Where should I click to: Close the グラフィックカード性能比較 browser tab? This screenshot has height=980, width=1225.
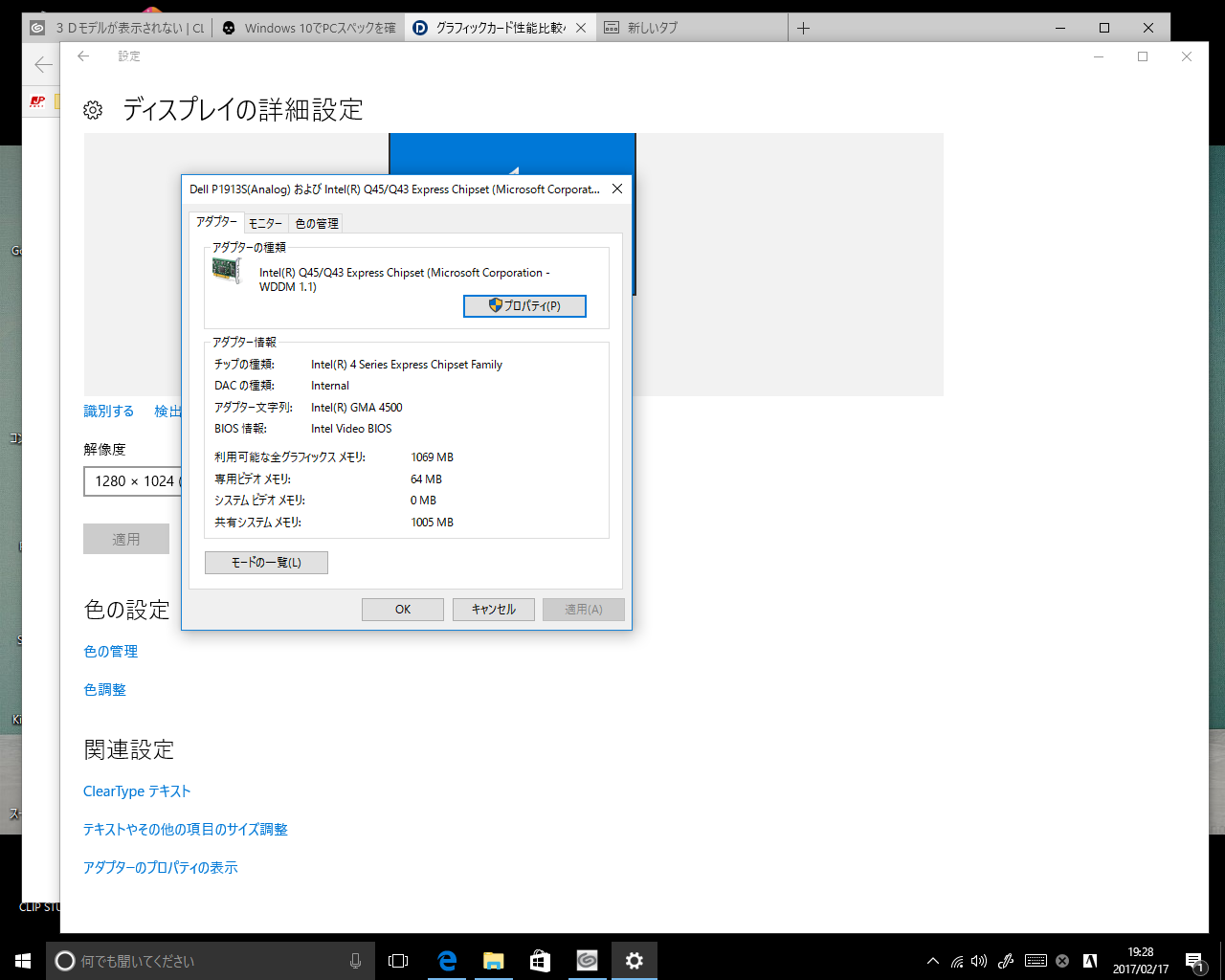581,28
